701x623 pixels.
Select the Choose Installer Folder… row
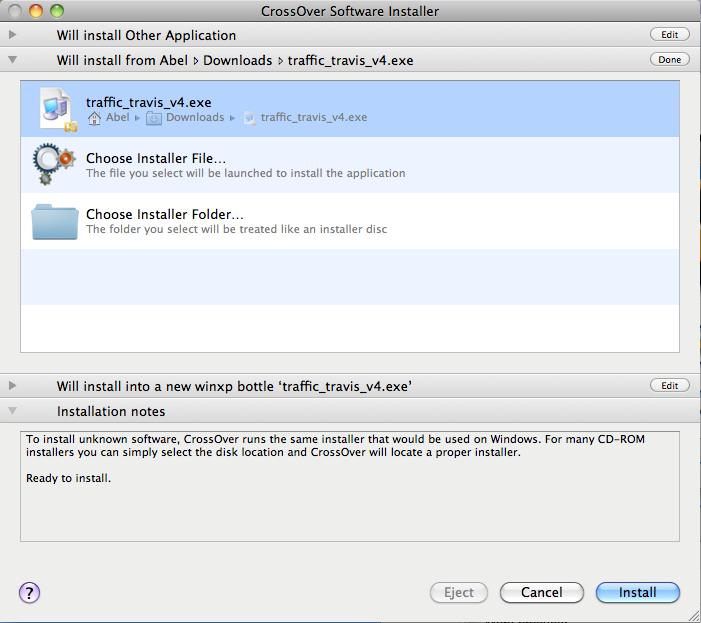(x=350, y=221)
